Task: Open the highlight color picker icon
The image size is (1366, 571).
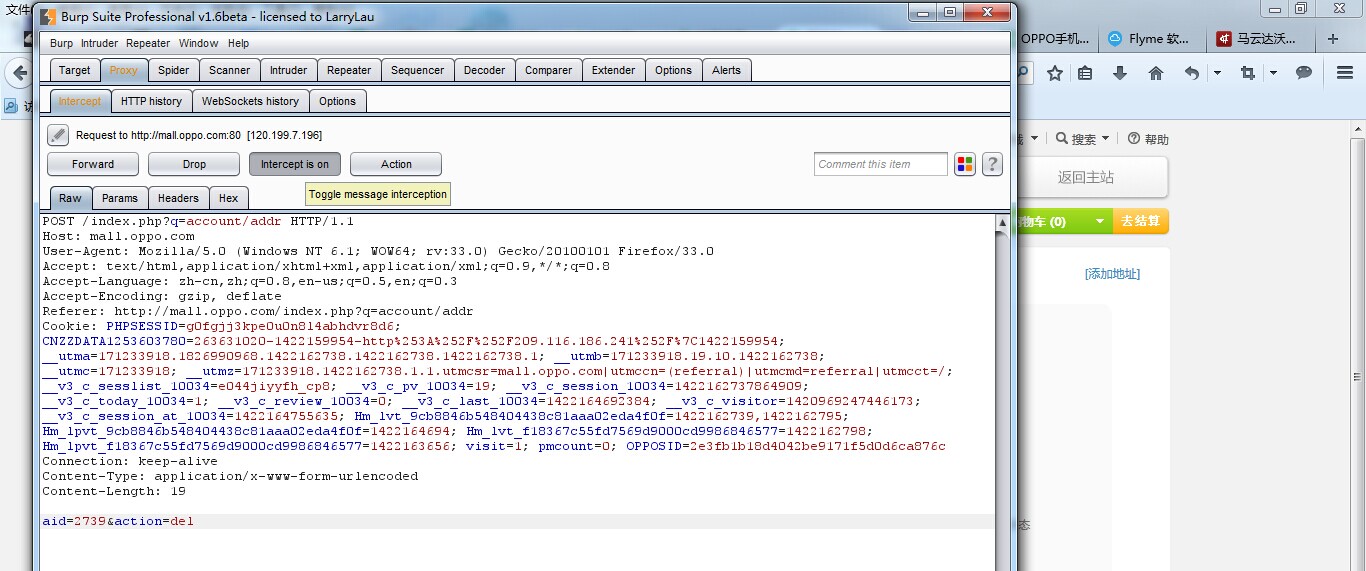Action: (x=965, y=164)
